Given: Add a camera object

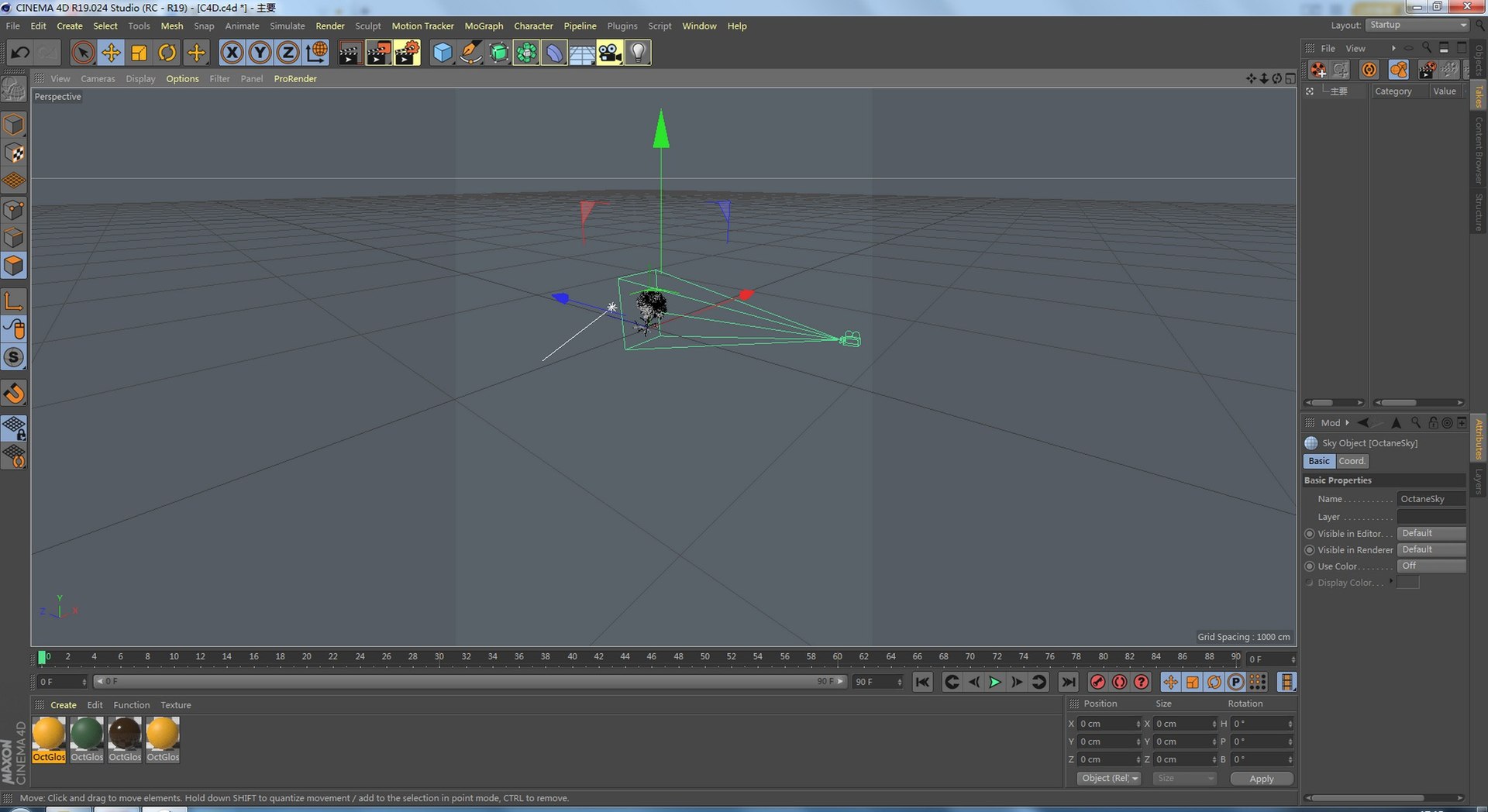Looking at the screenshot, I should click(610, 53).
